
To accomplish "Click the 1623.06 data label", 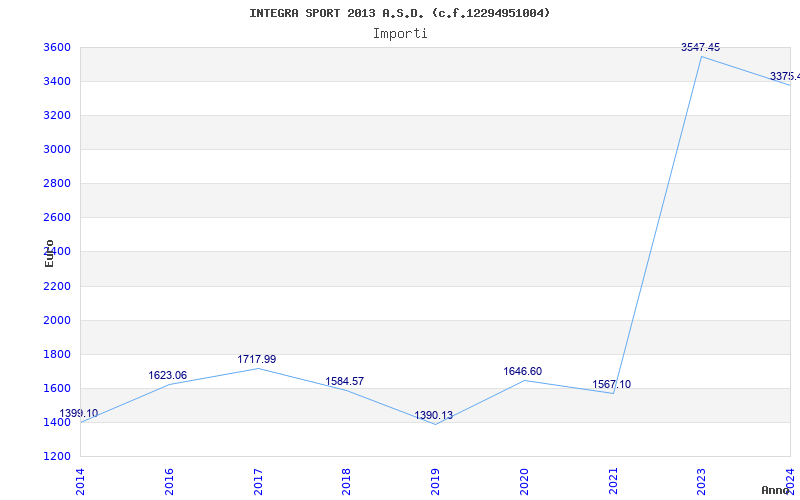I will (168, 376).
